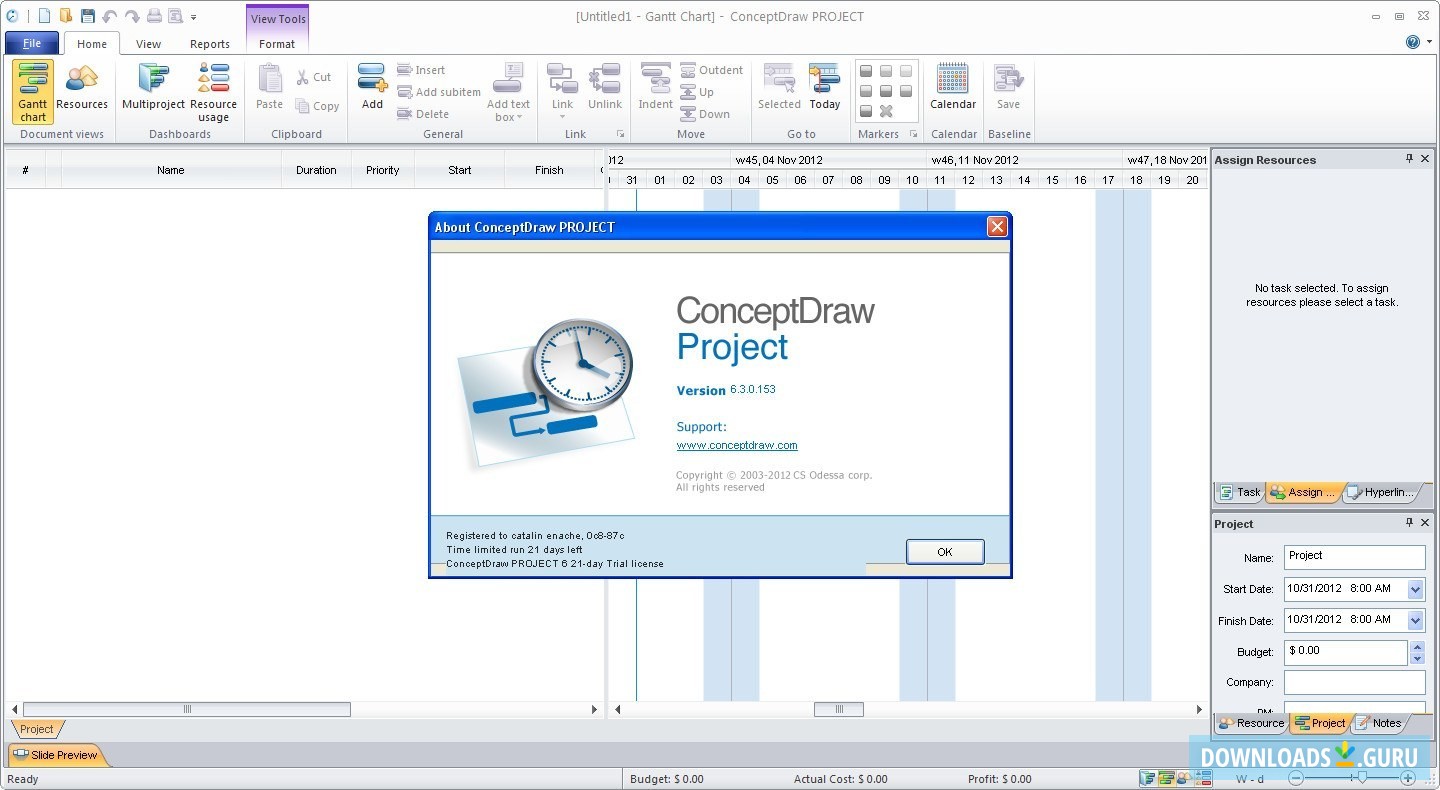Open the Slide Preview tab

click(x=56, y=755)
